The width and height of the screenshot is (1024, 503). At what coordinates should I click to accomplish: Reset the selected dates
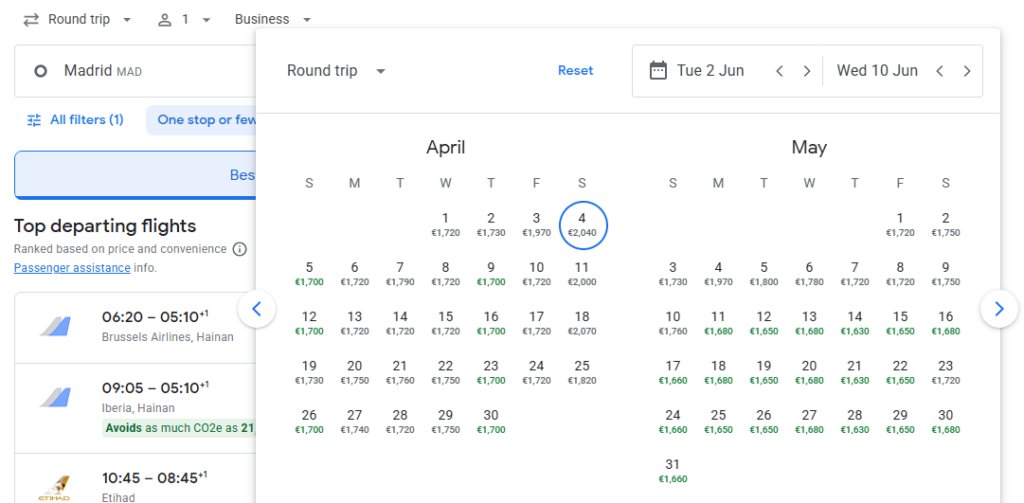tap(575, 71)
